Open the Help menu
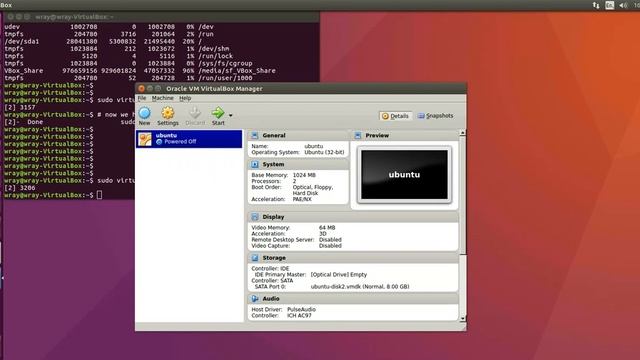Screen dimensions: 640x360 [185, 98]
